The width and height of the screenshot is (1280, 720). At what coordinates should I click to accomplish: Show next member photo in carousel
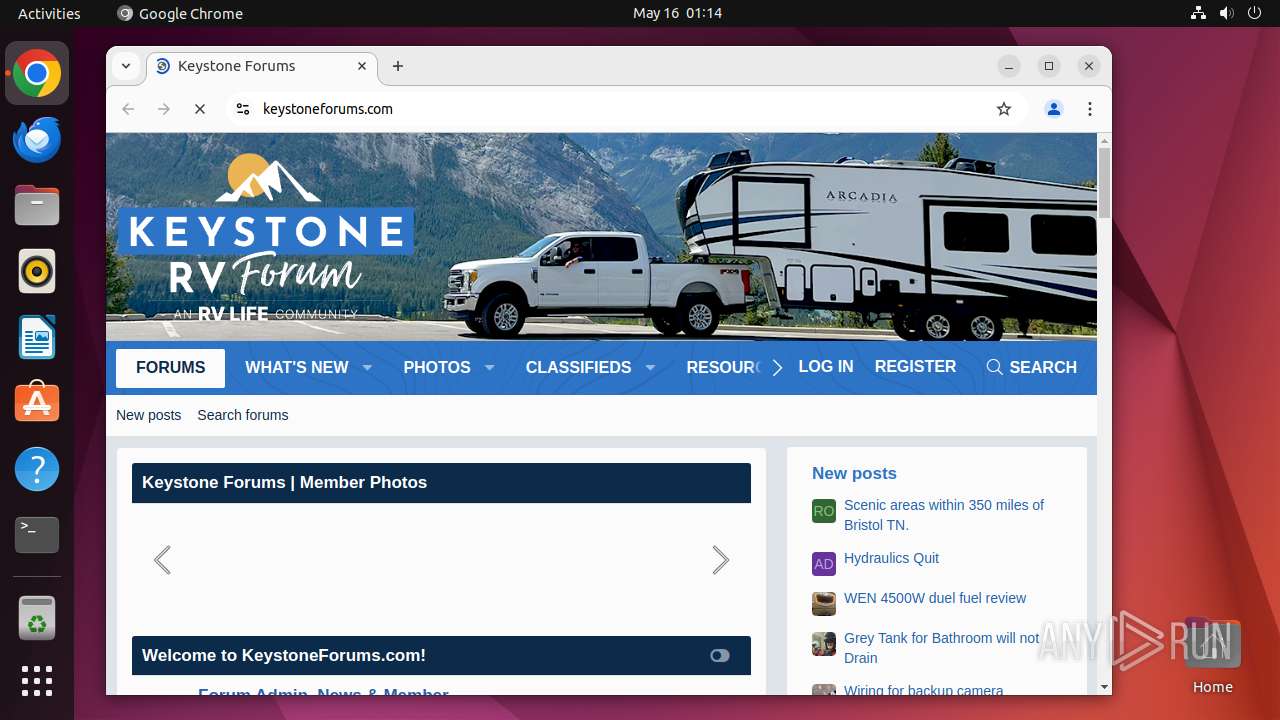[720, 560]
